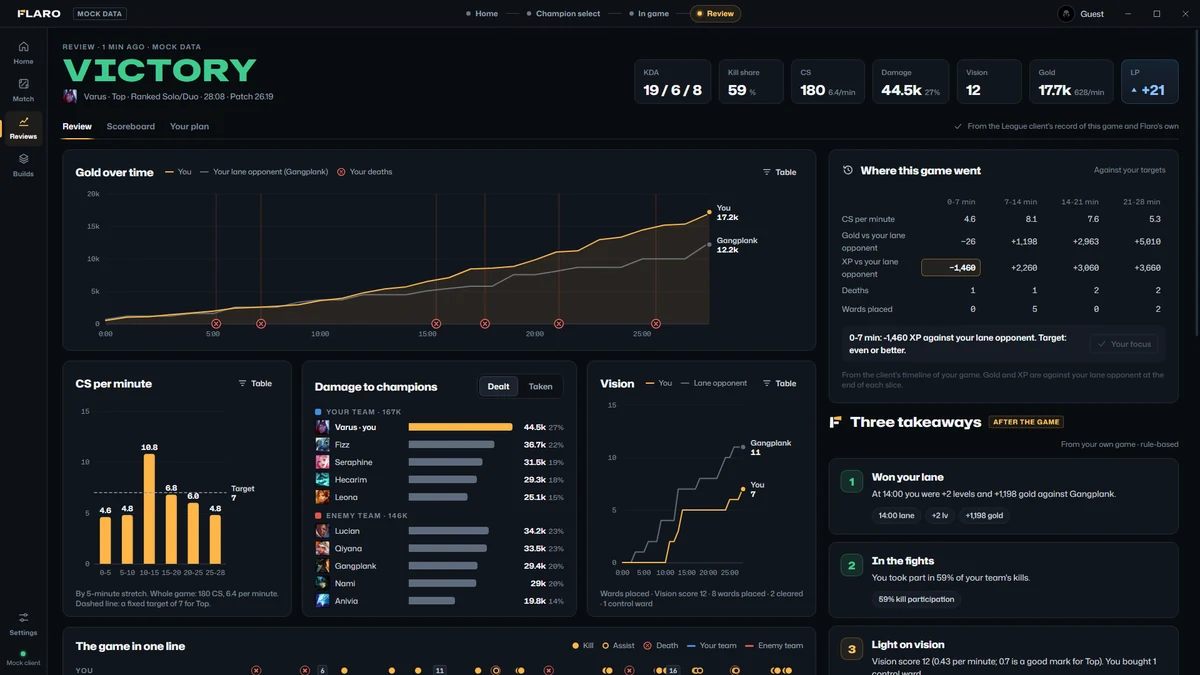This screenshot has height=675, width=1200.
Task: Switch the damage chart to Dealt
Action: coord(498,386)
